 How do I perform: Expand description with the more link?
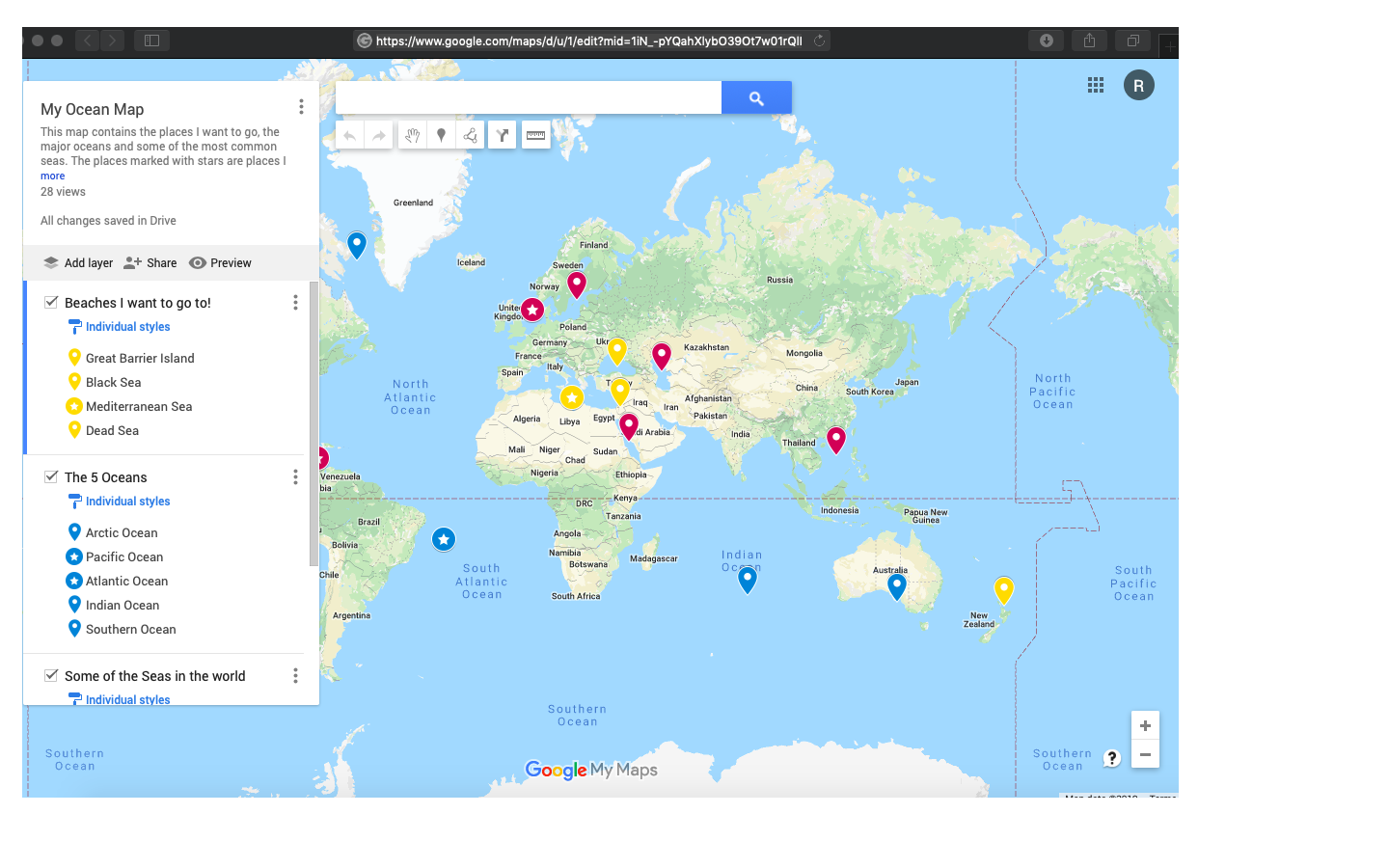point(52,176)
